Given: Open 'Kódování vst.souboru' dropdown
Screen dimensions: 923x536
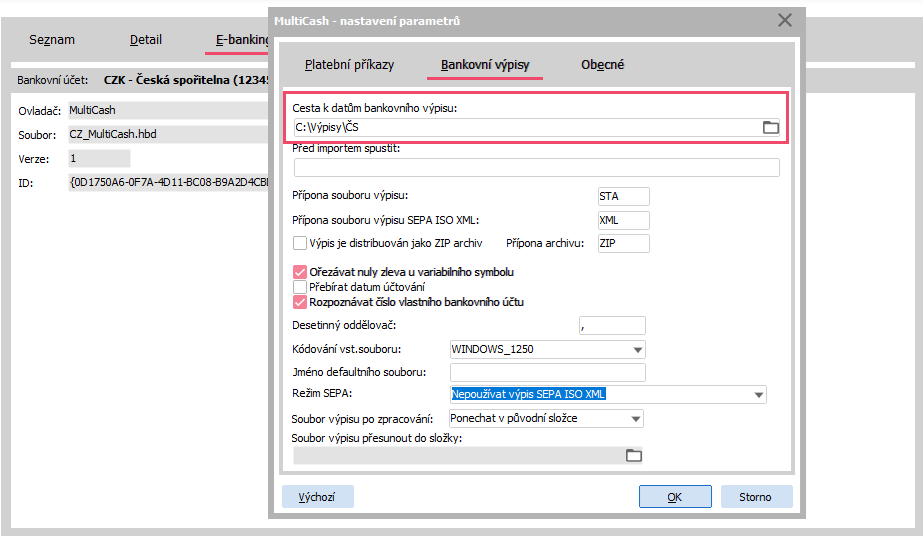Looking at the screenshot, I should click(x=637, y=349).
